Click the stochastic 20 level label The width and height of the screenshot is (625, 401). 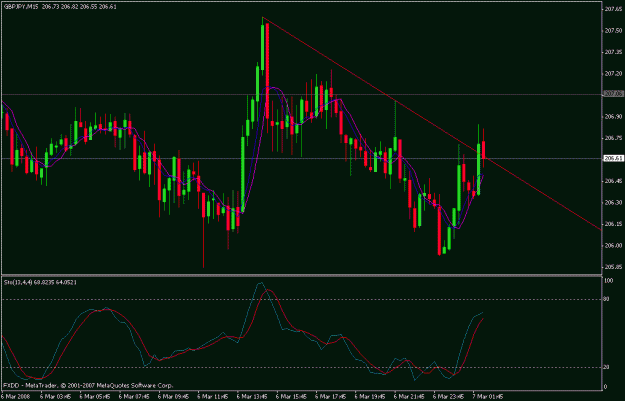[607, 367]
